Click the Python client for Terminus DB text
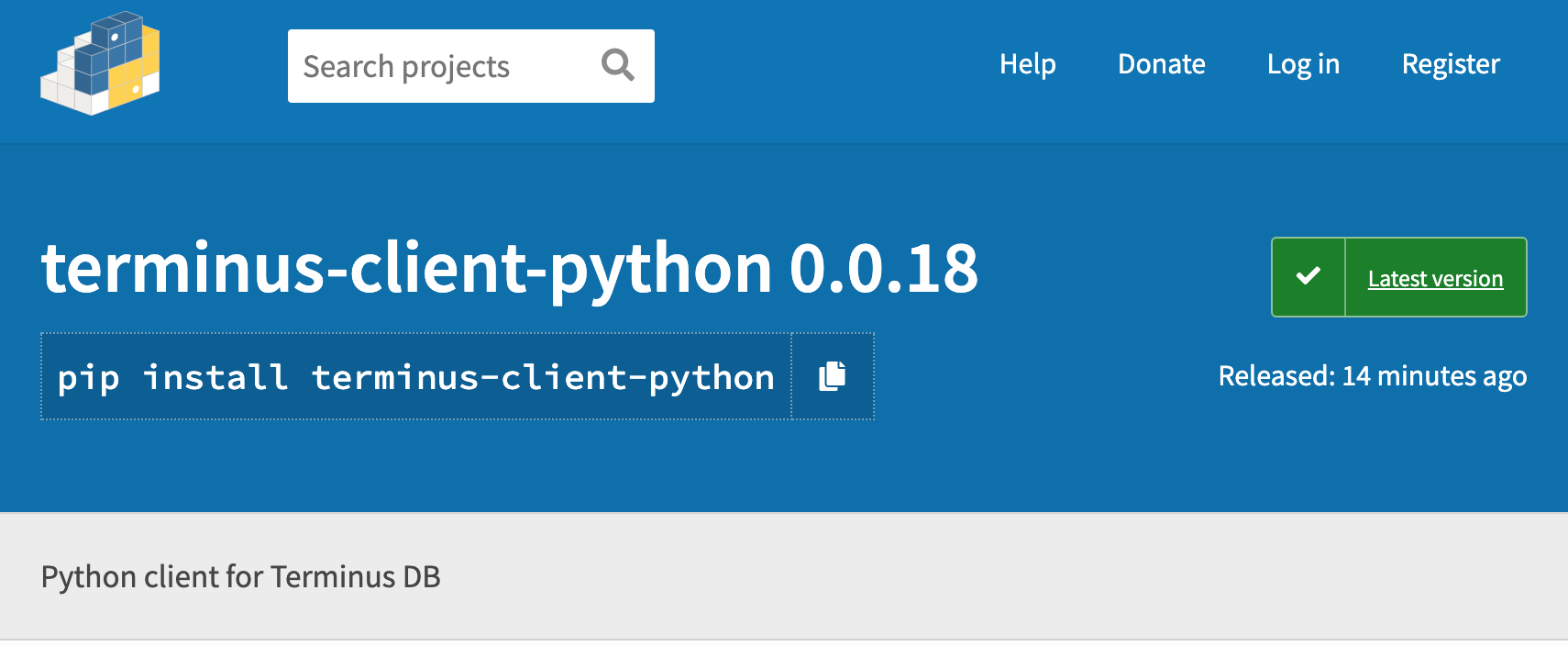This screenshot has height=646, width=1568. [x=241, y=577]
